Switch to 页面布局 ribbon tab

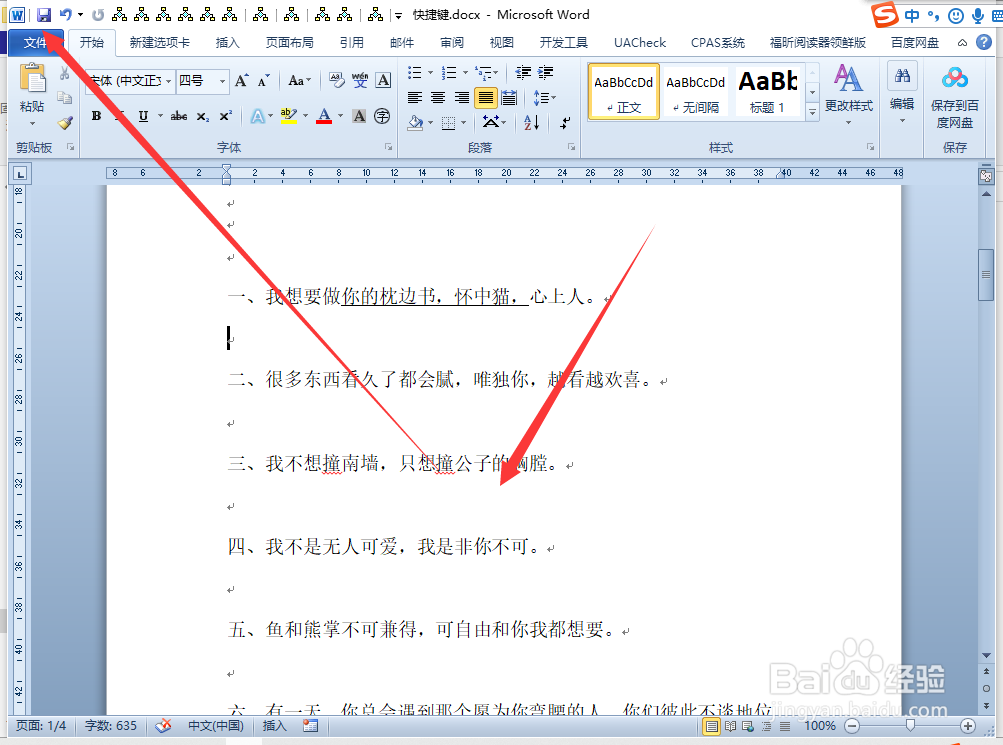pyautogui.click(x=290, y=43)
